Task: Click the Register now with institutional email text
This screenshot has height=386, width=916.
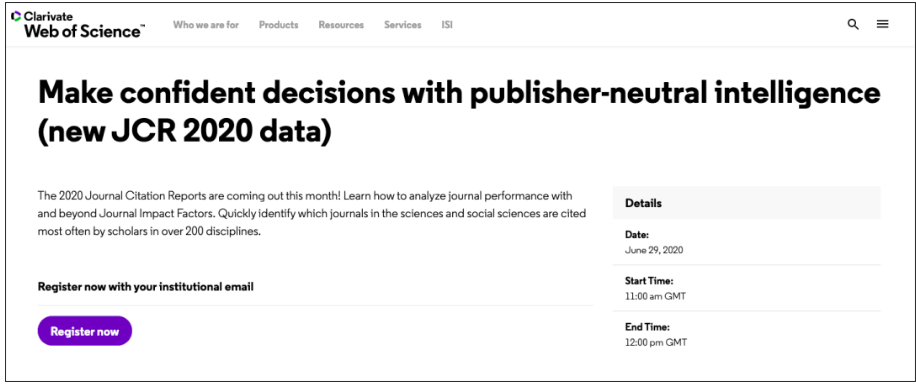Action: [145, 287]
